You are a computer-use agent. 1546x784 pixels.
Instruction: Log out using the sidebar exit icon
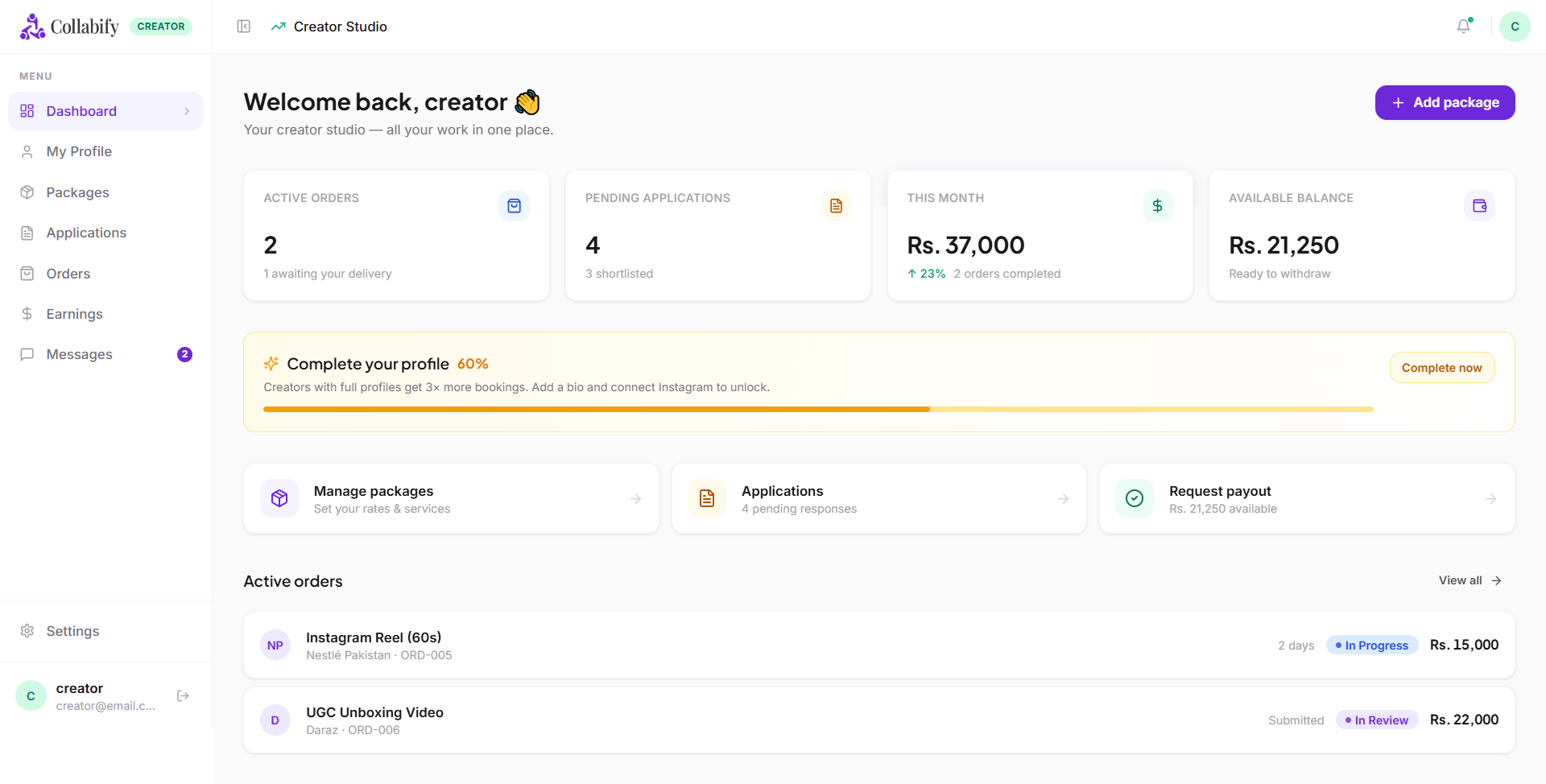183,695
